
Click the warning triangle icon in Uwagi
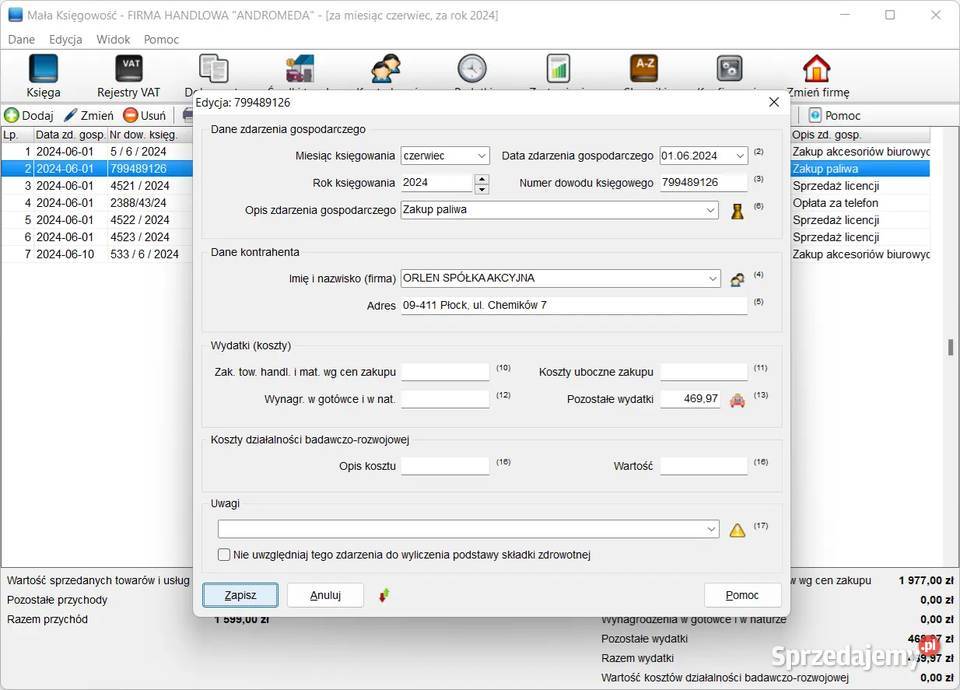[x=737, y=530]
